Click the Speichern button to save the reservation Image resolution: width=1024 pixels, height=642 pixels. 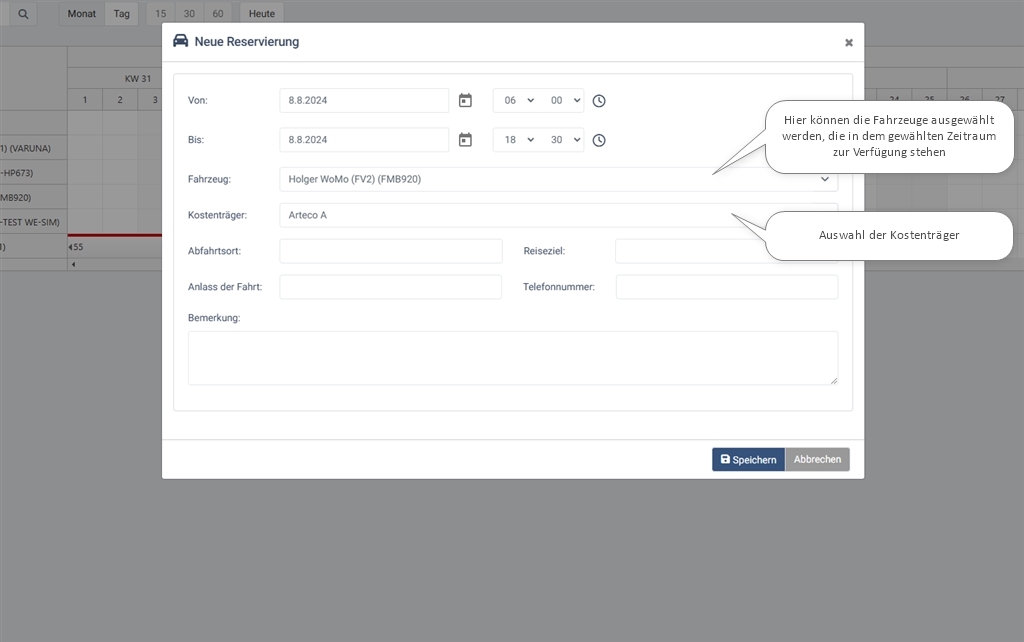tap(748, 459)
